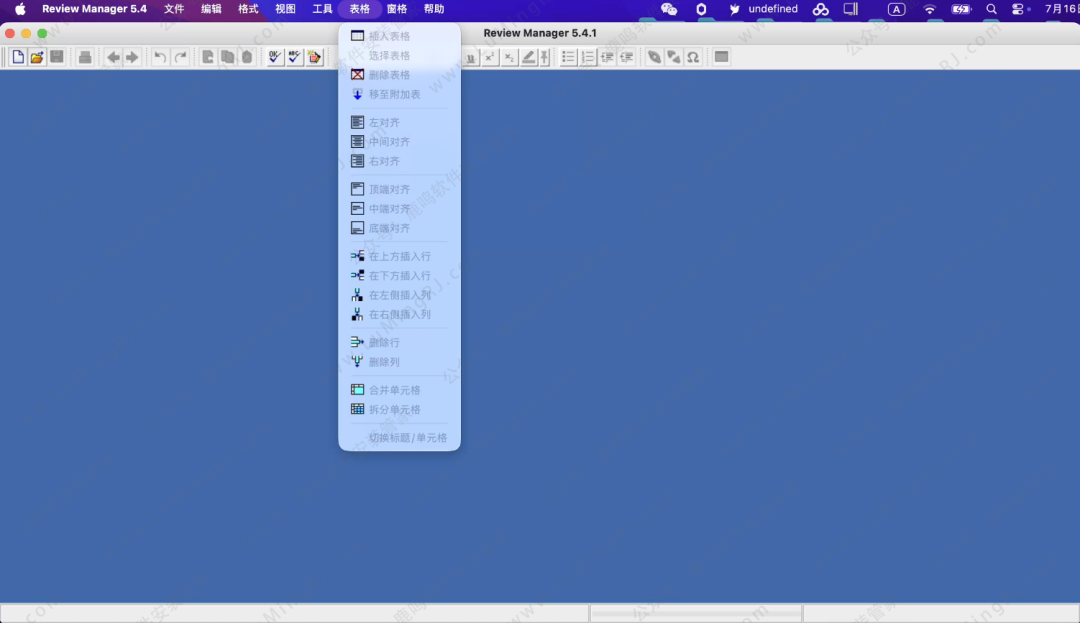This screenshot has height=623, width=1080.
Task: Click the OK validation checkmark icon
Action: (275, 57)
